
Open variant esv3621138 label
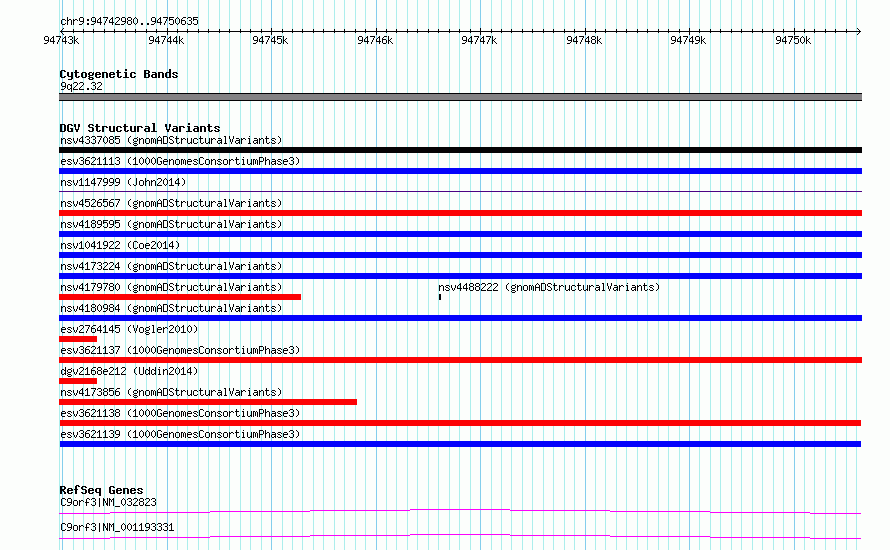[x=180, y=413]
